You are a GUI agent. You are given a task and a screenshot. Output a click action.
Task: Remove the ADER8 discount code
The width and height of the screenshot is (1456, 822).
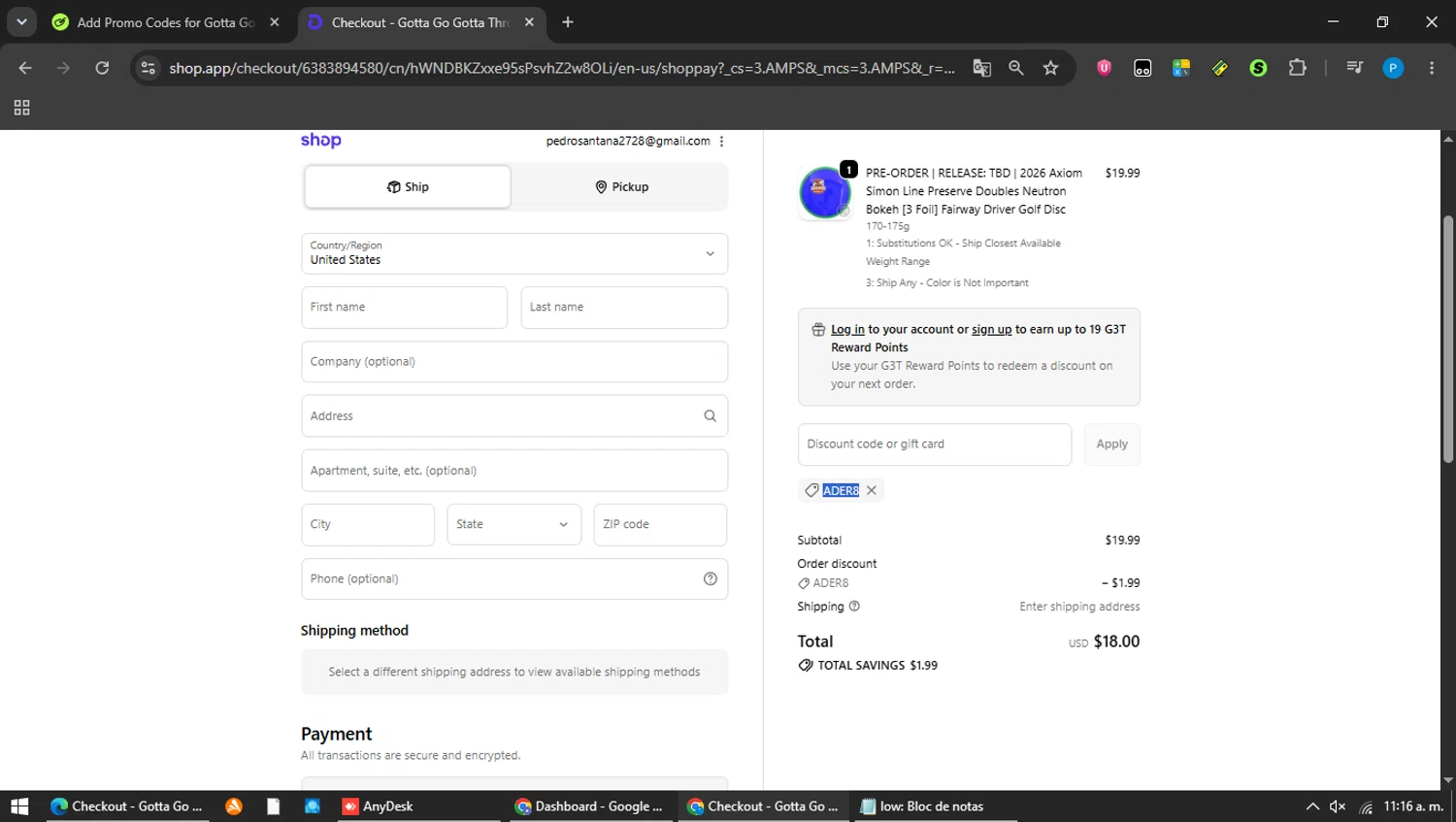(x=872, y=490)
